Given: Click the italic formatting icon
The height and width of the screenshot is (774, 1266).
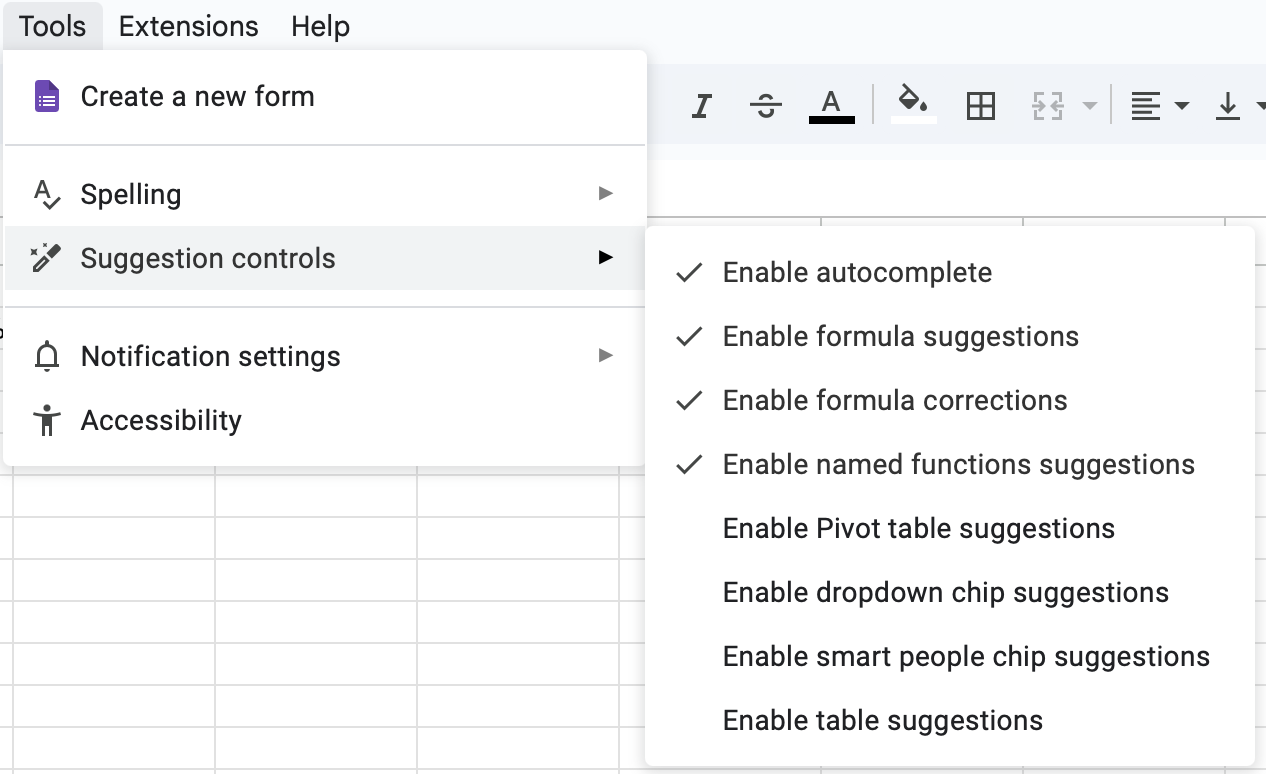Looking at the screenshot, I should [702, 106].
